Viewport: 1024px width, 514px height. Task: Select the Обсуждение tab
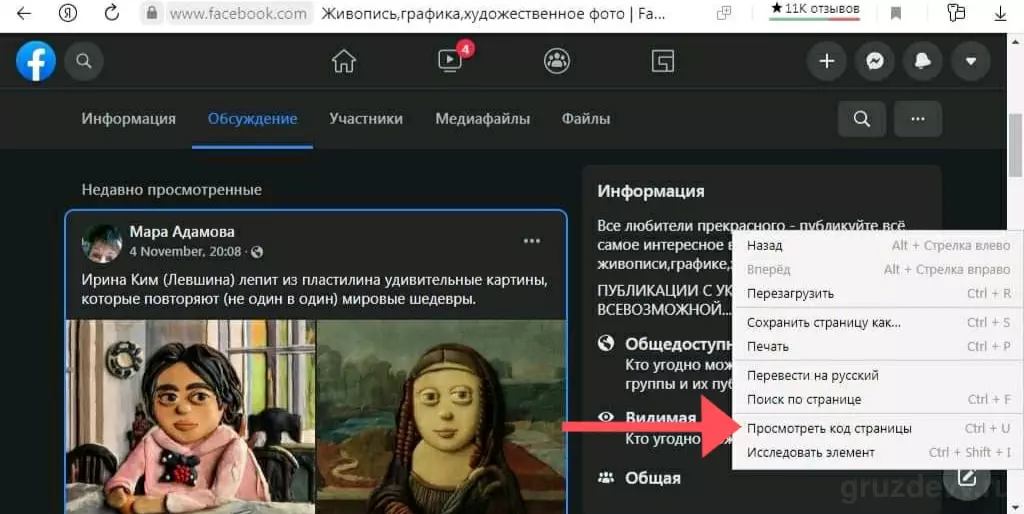coord(253,119)
